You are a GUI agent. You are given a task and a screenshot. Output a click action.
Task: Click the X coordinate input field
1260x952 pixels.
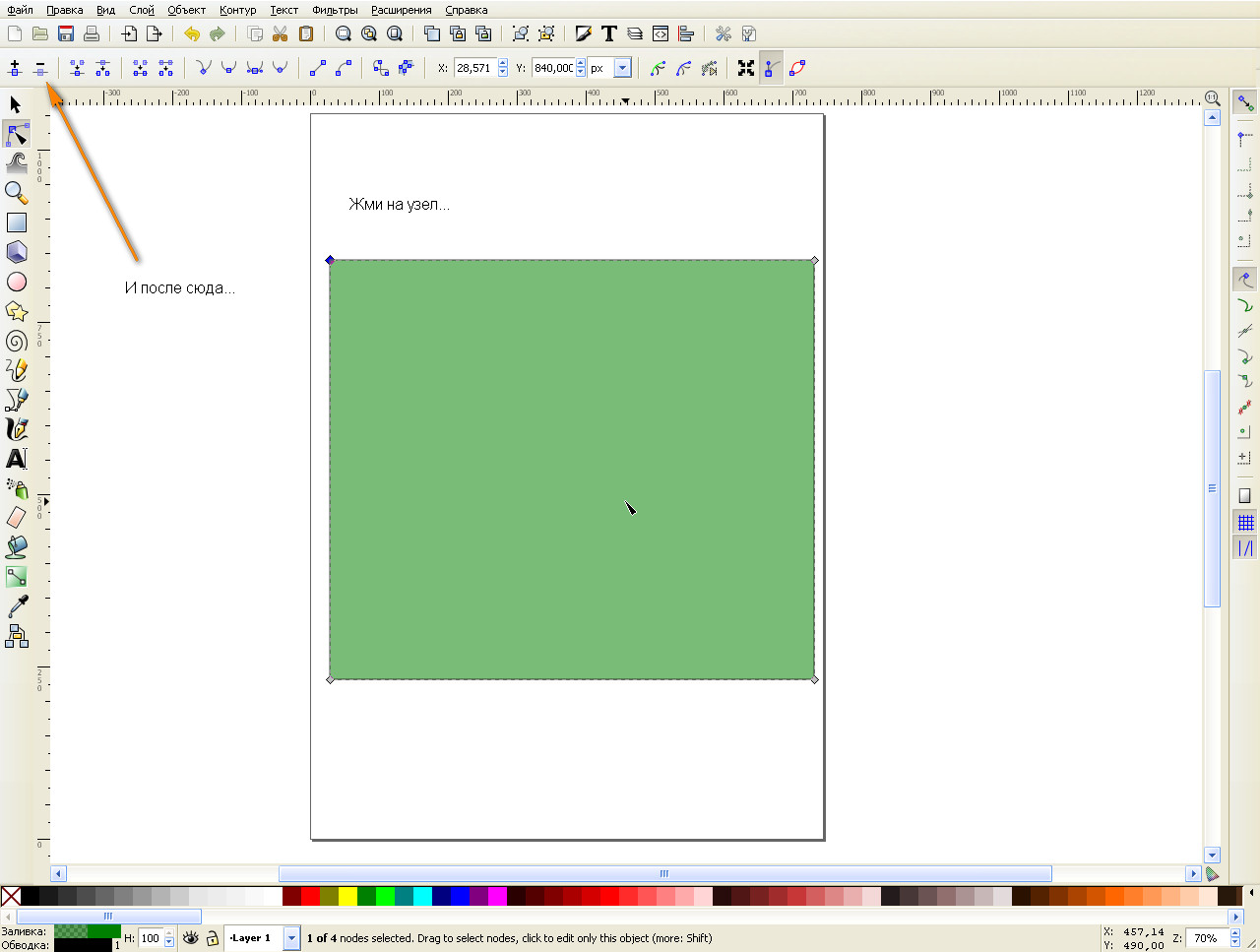click(474, 68)
